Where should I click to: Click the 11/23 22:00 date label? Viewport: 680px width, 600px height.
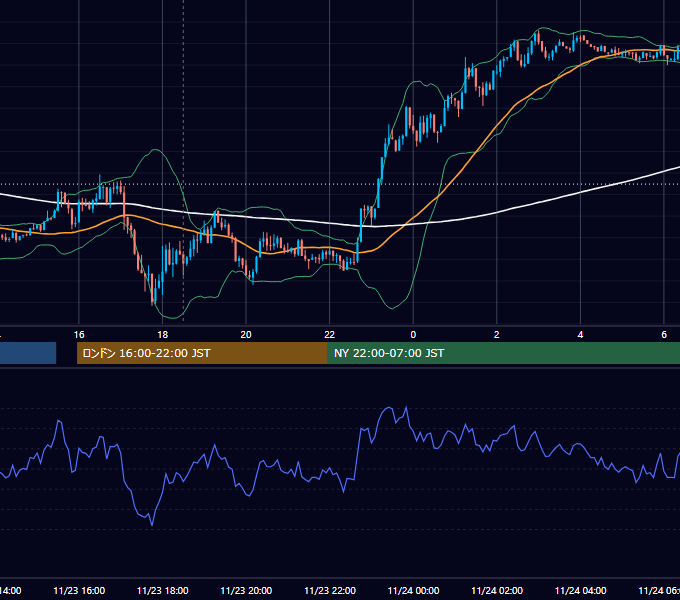point(330,590)
